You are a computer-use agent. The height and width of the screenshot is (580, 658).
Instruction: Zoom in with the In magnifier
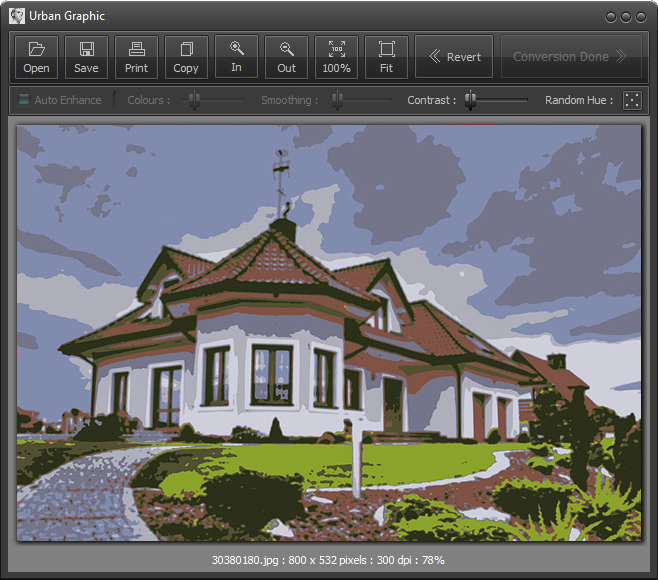click(236, 56)
